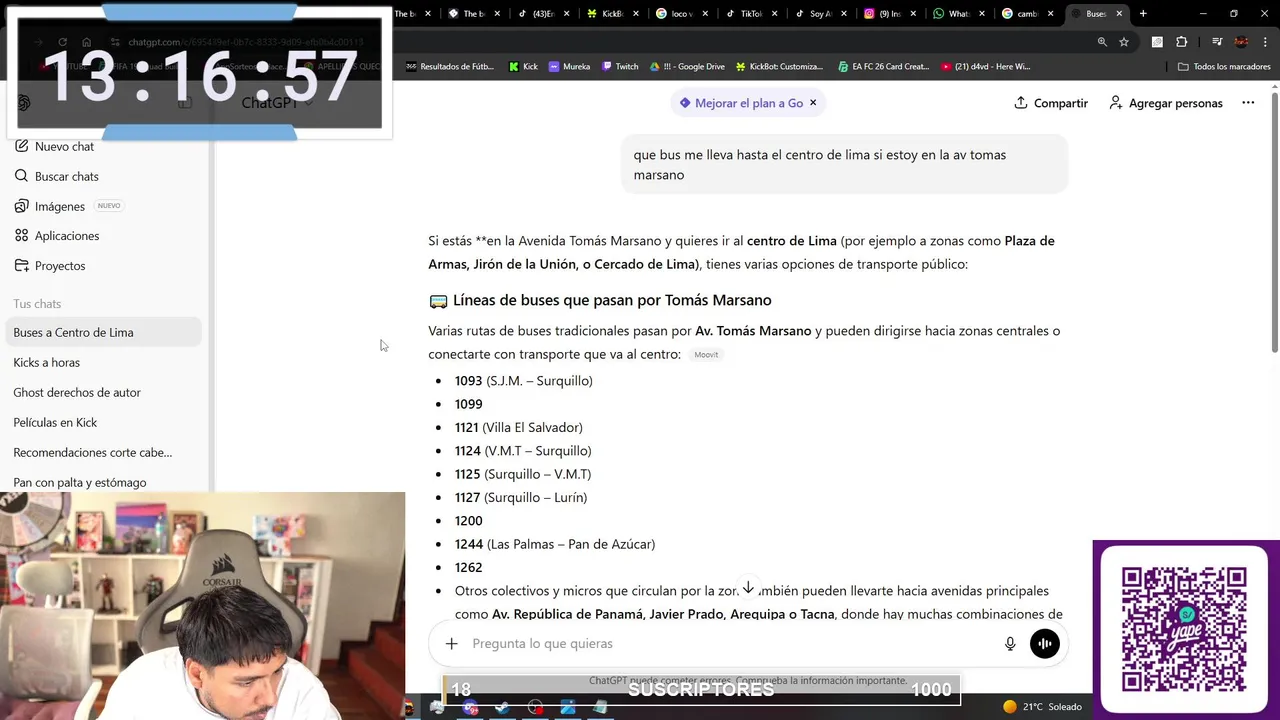This screenshot has width=1280, height=720.
Task: Open Todos los marcadores folder
Action: point(1224,67)
